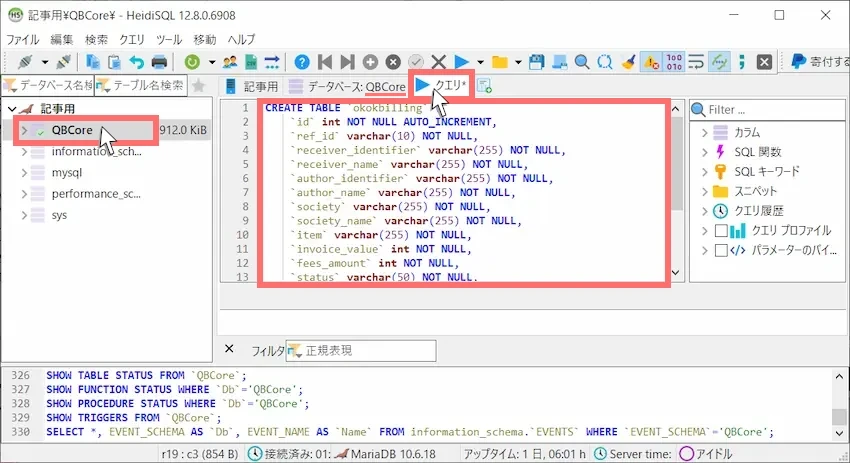Screen dimensions: 850x463
Task: Run the query with blue play icon
Action: click(x=461, y=62)
